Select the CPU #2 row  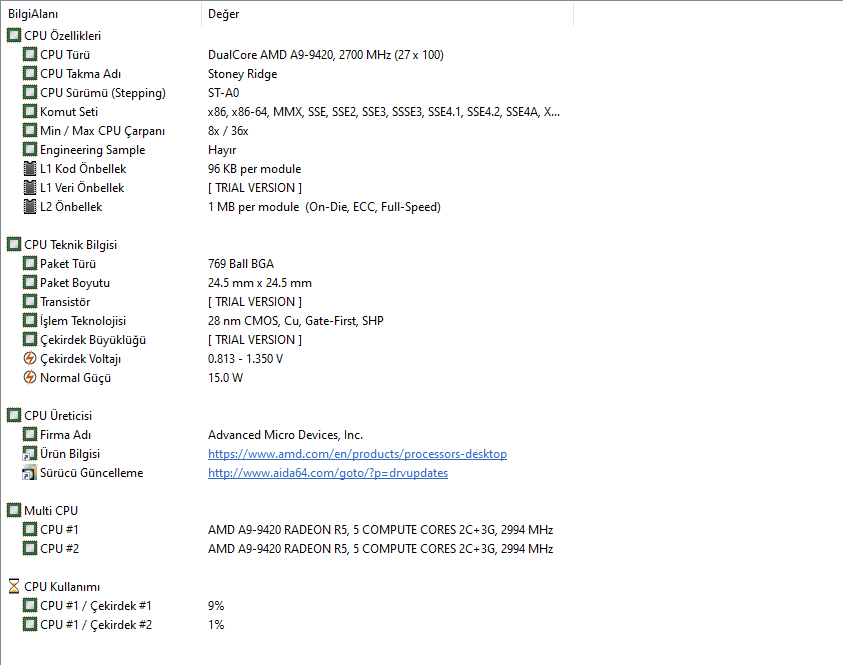(x=59, y=549)
